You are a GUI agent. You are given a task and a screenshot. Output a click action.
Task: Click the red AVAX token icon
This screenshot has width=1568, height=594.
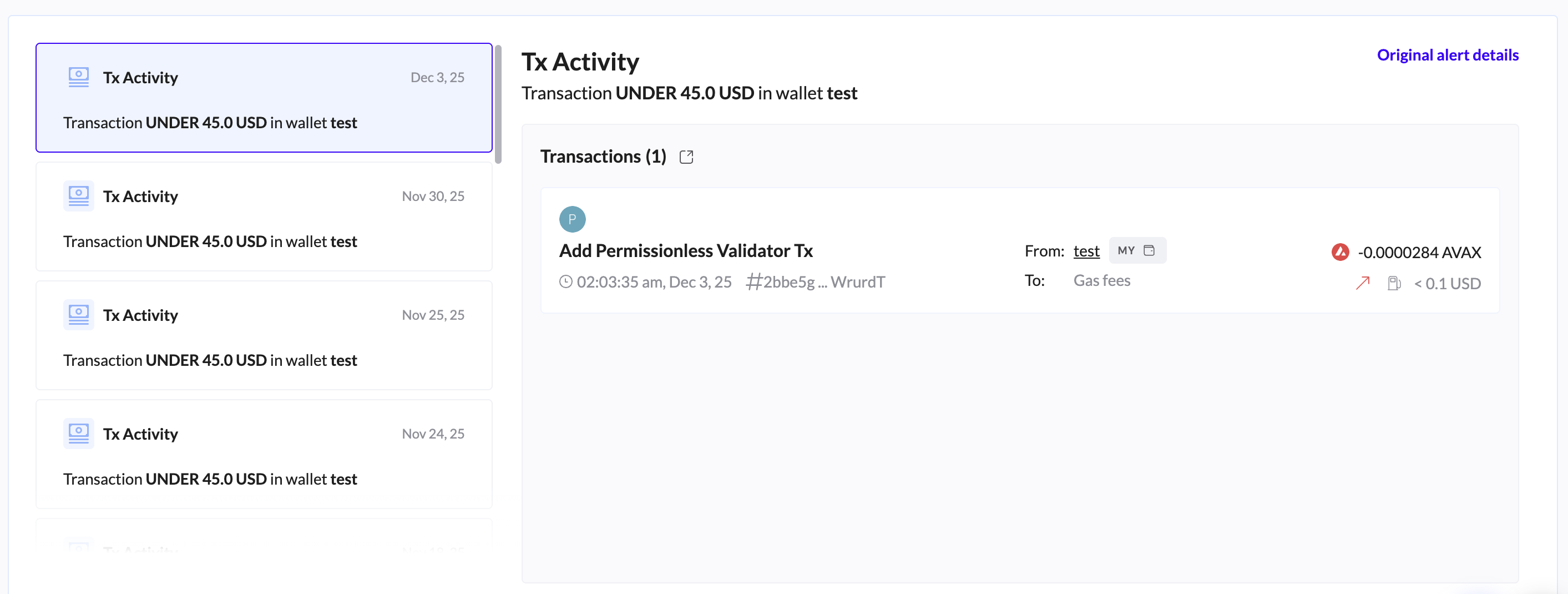[x=1340, y=251]
